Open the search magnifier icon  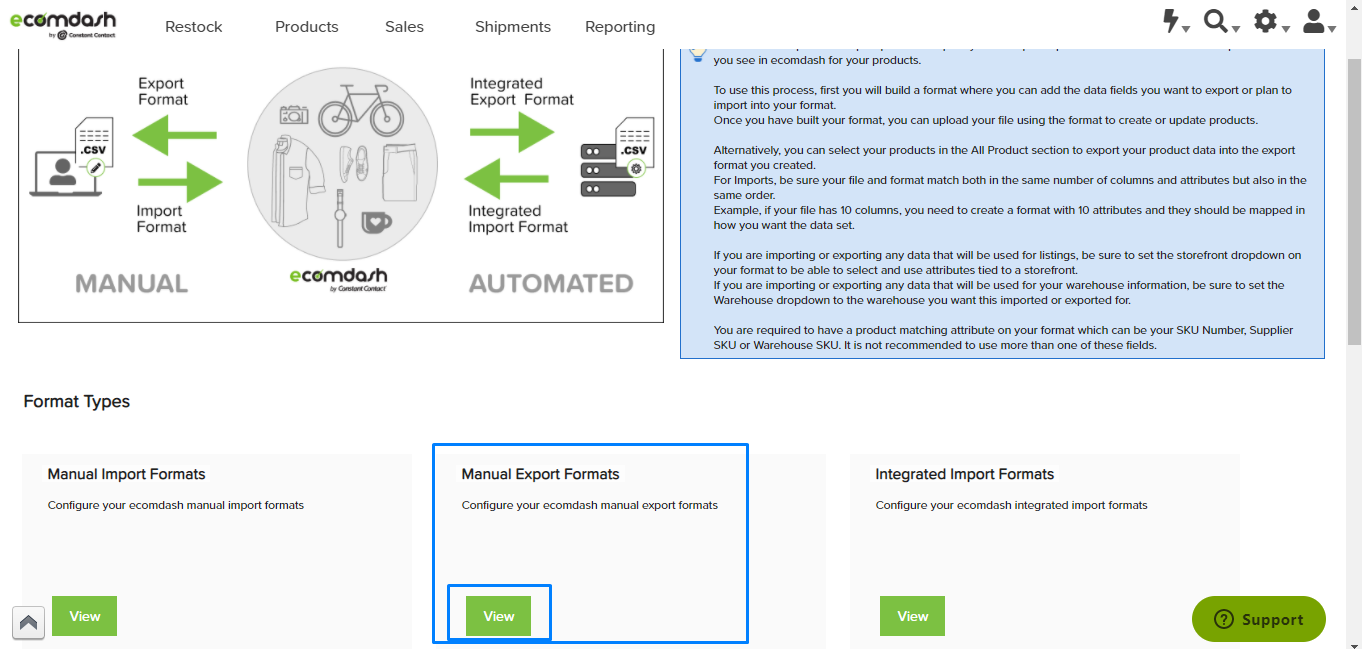[1216, 21]
